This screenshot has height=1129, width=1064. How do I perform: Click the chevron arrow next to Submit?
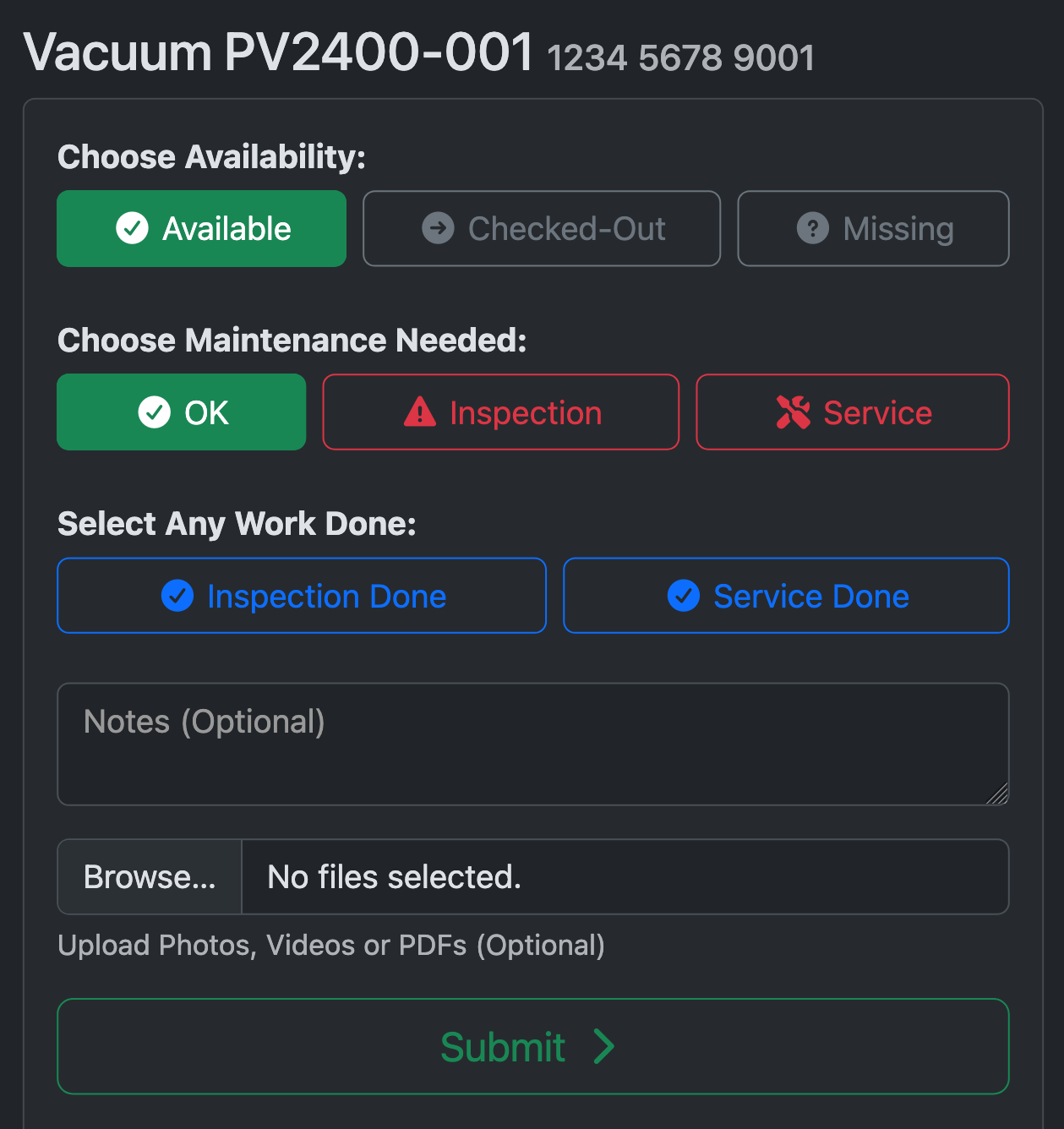(x=603, y=1046)
